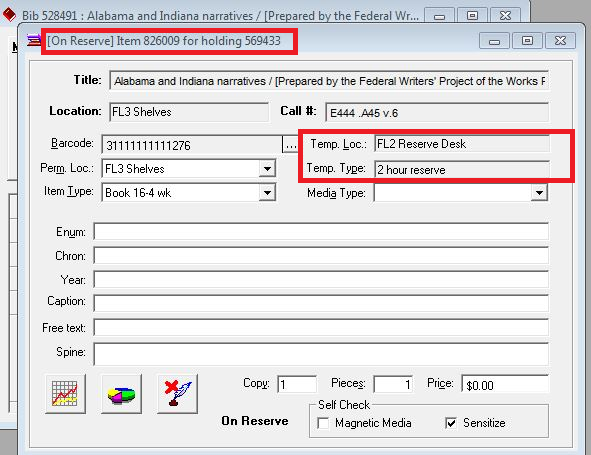Click Temp. Type field 2 hour reserve
Image resolution: width=591 pixels, height=455 pixels.
pyautogui.click(x=462, y=169)
